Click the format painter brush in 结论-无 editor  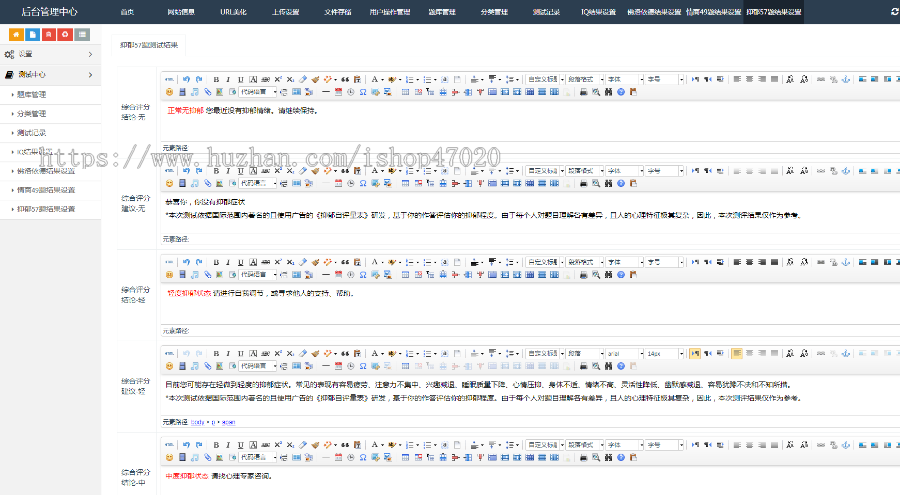tap(315, 79)
